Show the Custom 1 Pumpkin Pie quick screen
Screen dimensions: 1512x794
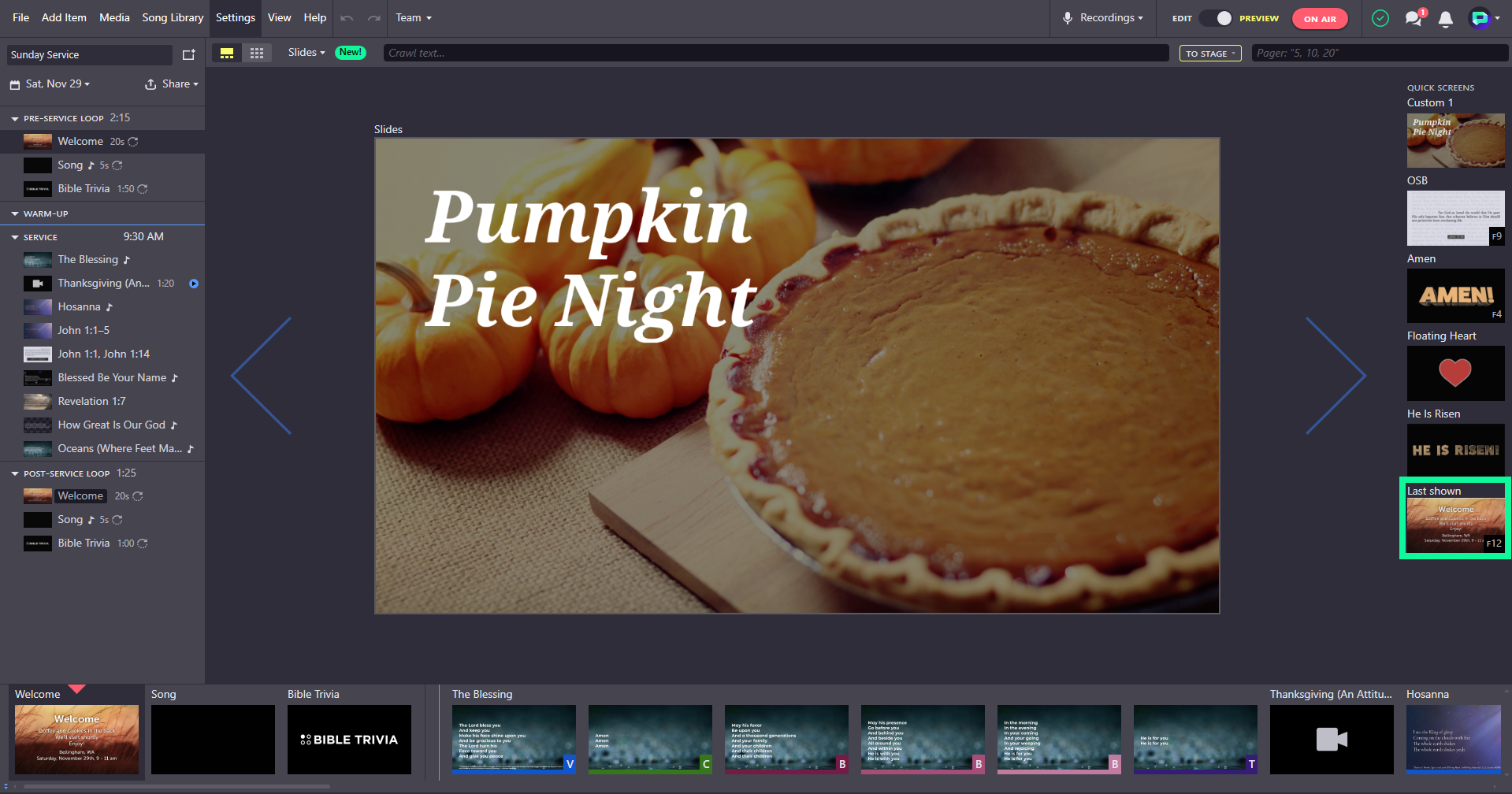point(1455,140)
